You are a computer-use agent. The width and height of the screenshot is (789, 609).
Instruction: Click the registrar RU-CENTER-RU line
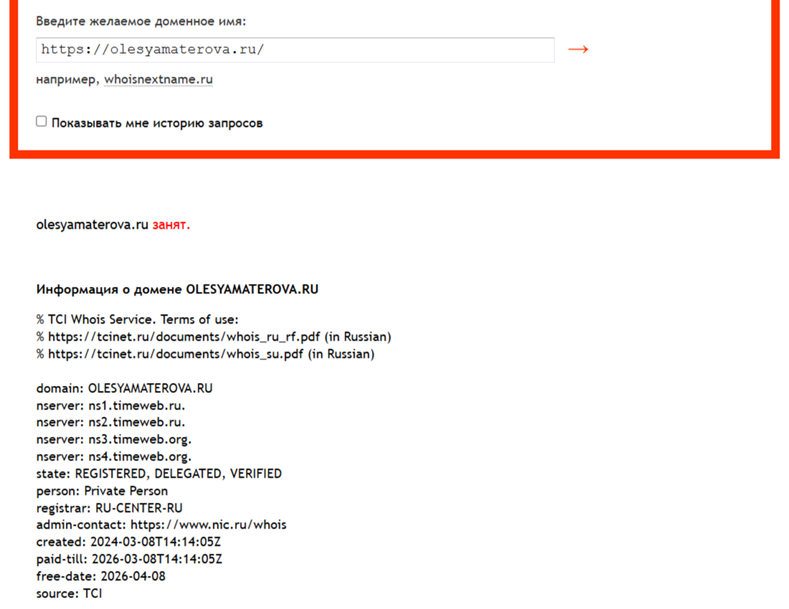(x=109, y=508)
